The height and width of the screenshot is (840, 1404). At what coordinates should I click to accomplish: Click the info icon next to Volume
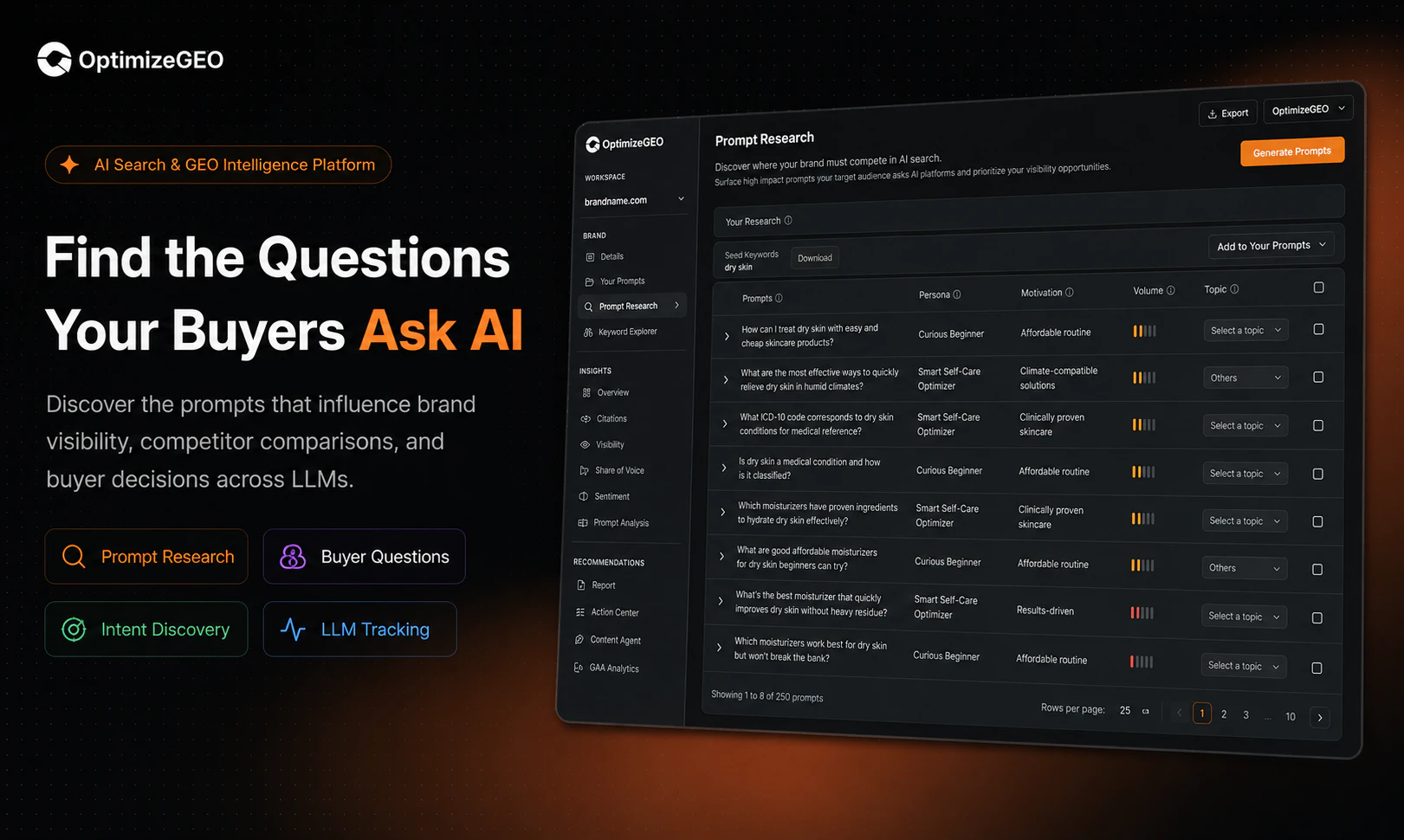click(x=1171, y=290)
